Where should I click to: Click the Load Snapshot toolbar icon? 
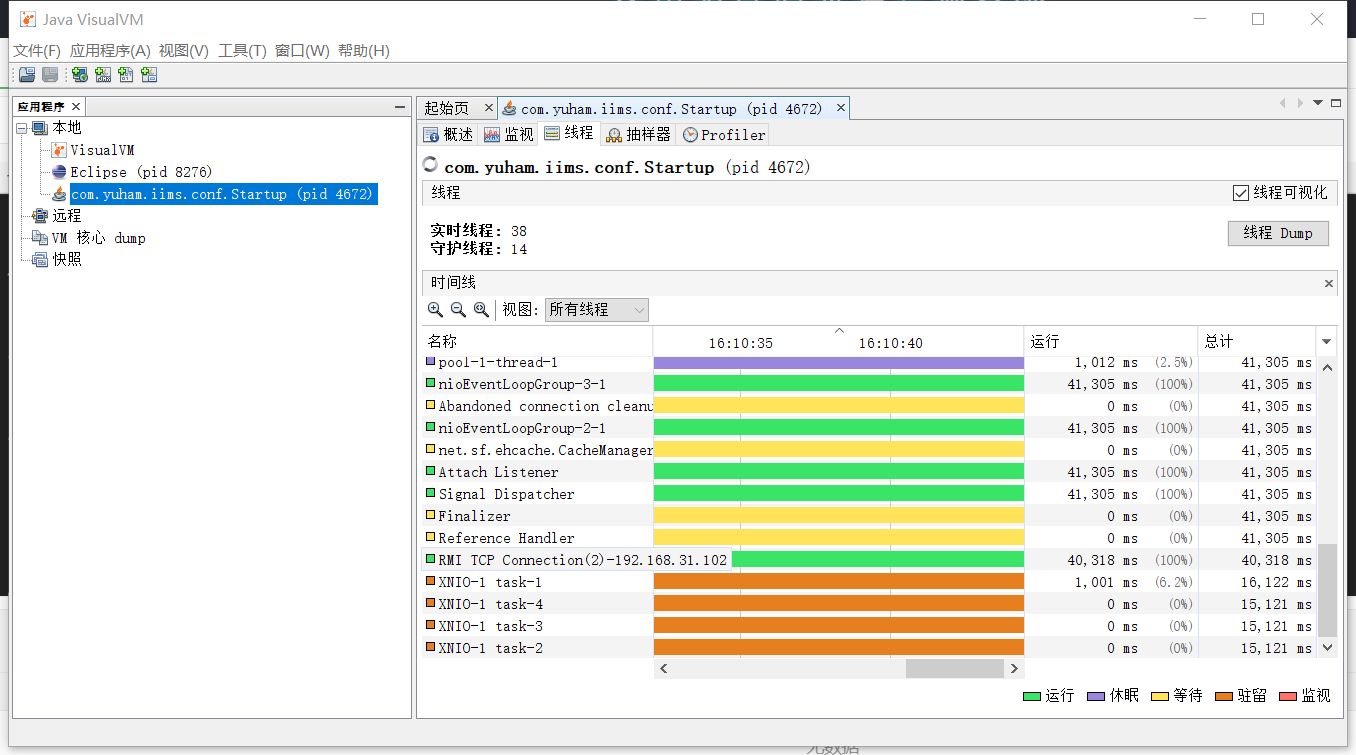pos(27,75)
